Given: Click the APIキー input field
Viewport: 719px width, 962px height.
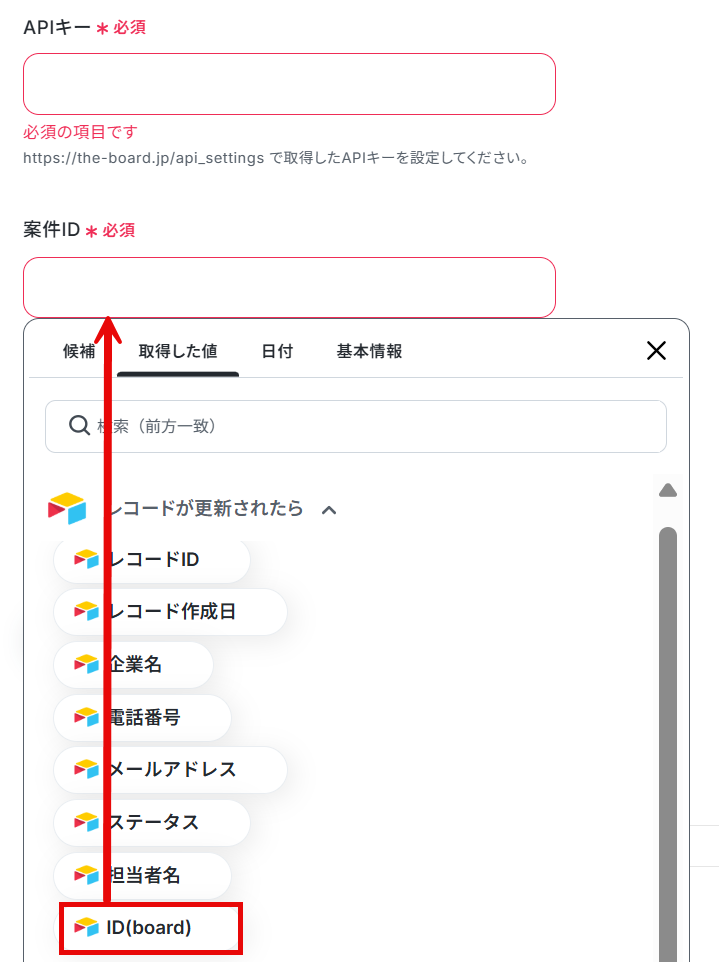Looking at the screenshot, I should [290, 84].
